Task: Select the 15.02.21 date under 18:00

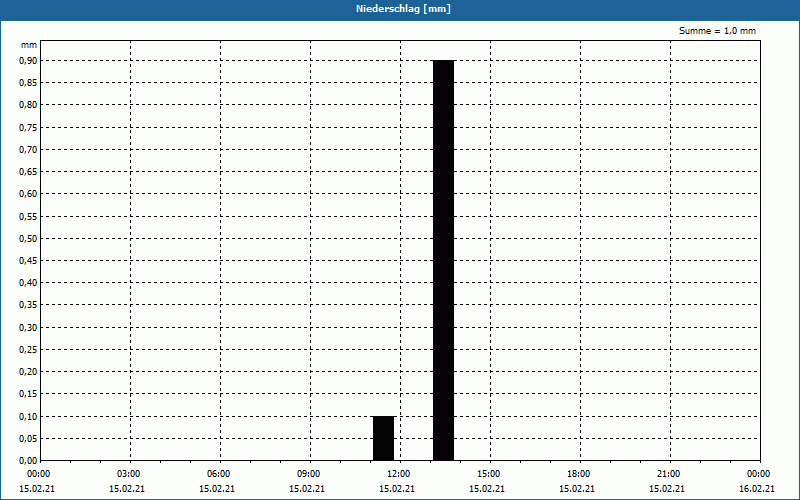Action: (577, 489)
